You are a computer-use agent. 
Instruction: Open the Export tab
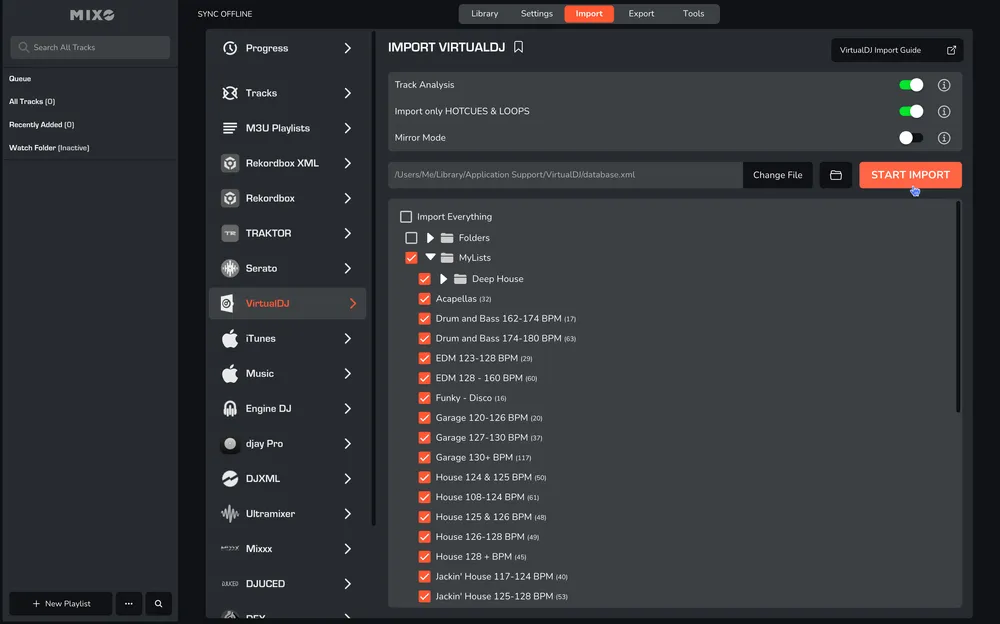641,13
